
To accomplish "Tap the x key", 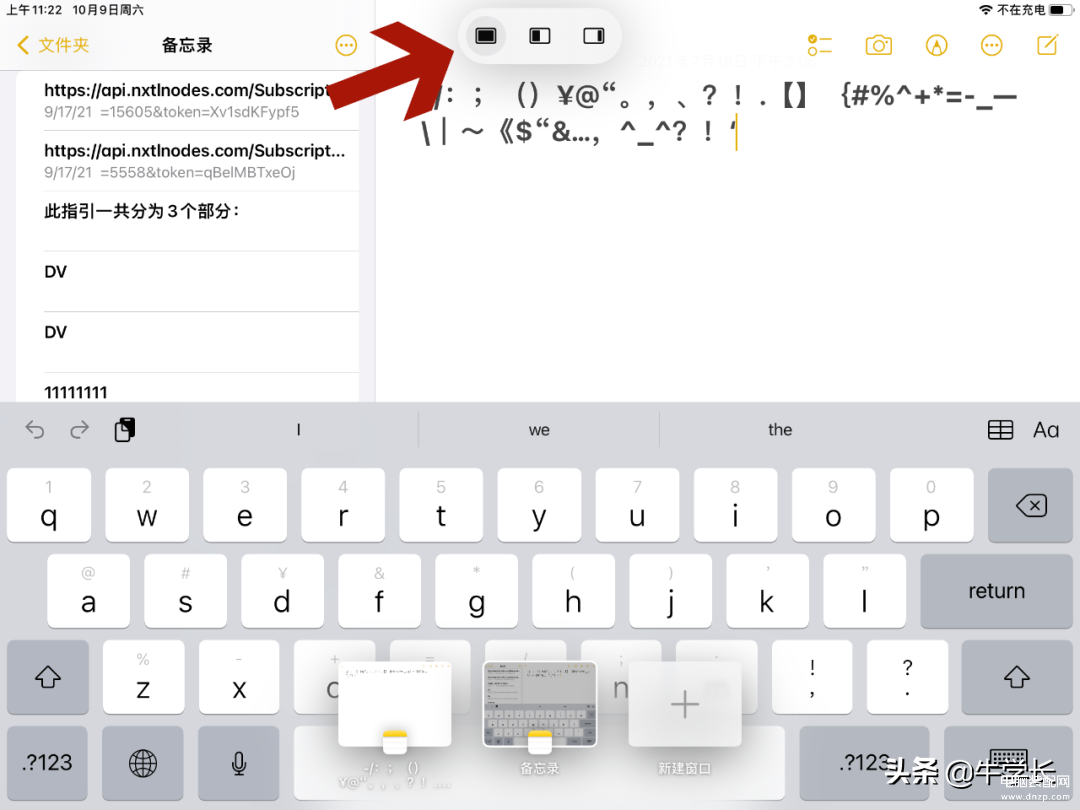I will point(239,677).
